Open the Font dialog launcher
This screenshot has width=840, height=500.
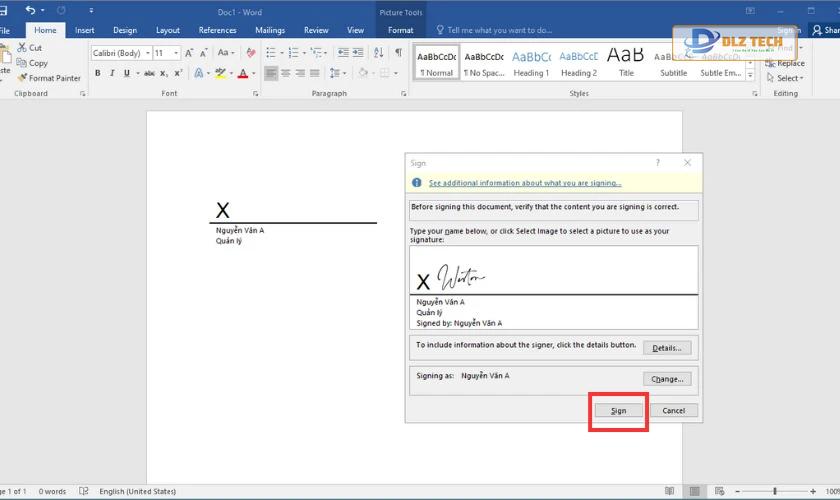[x=256, y=94]
